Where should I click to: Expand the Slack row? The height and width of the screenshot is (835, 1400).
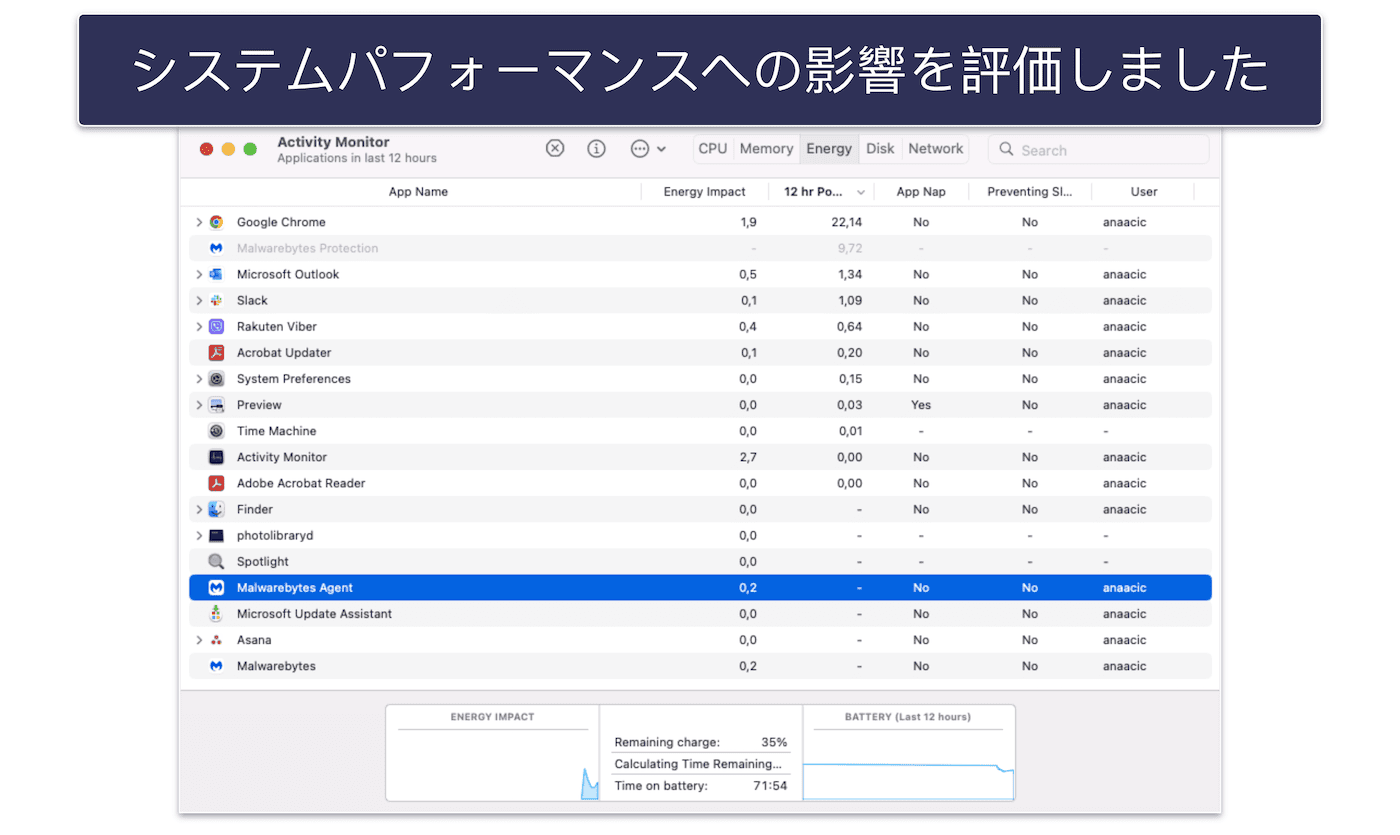pyautogui.click(x=199, y=300)
